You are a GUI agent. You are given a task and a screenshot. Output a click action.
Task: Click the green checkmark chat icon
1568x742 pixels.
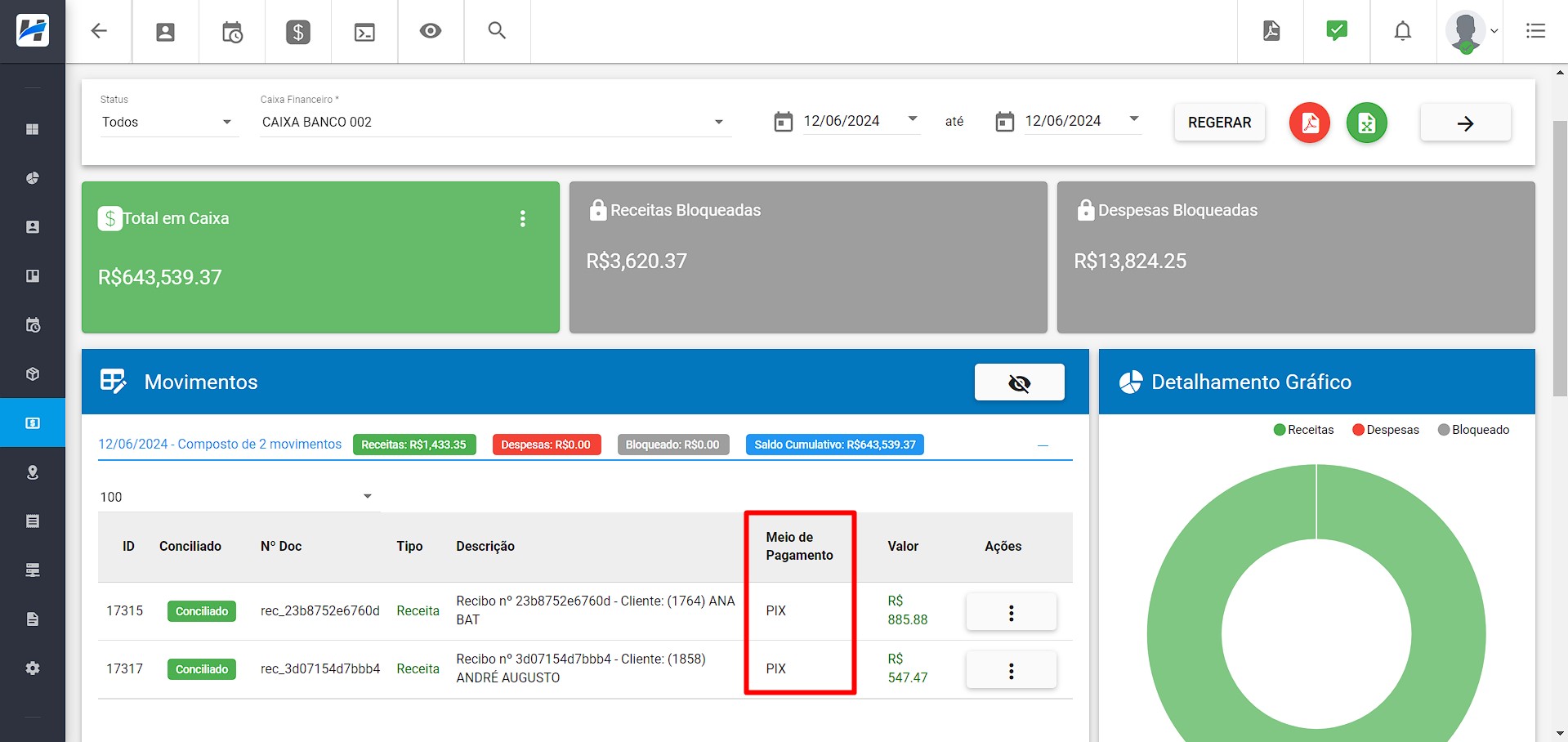point(1337,31)
